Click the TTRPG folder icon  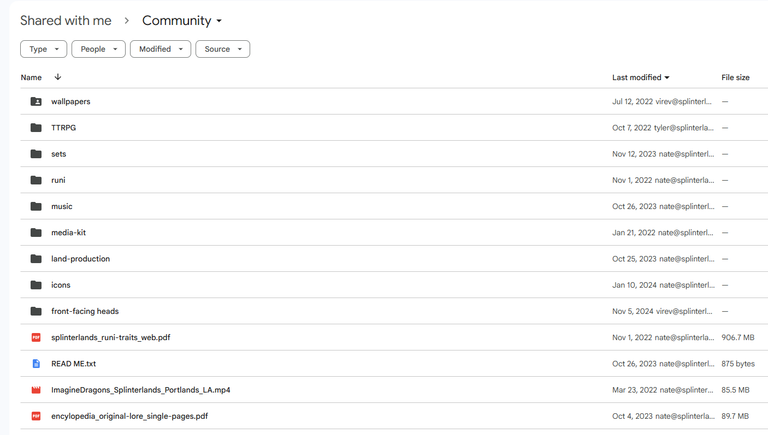[36, 128]
